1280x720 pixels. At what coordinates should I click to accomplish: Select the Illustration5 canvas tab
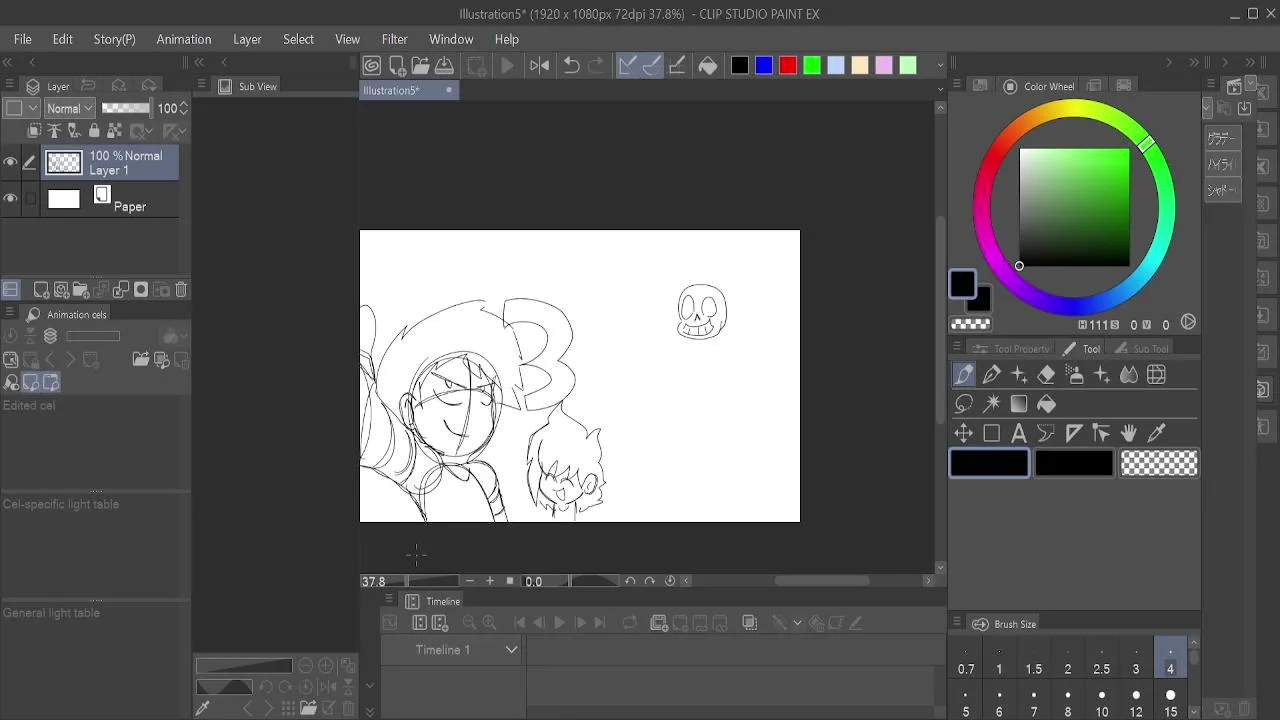[x=408, y=90]
